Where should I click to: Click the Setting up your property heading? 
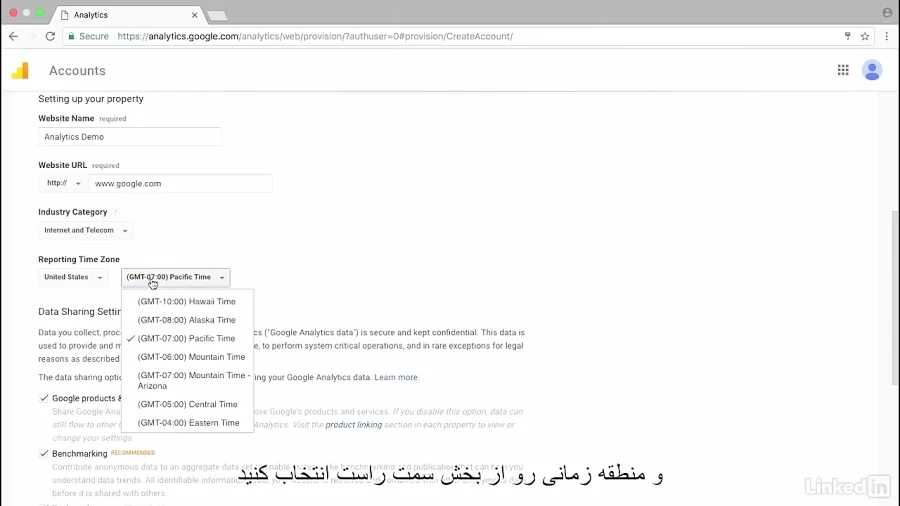tap(91, 99)
